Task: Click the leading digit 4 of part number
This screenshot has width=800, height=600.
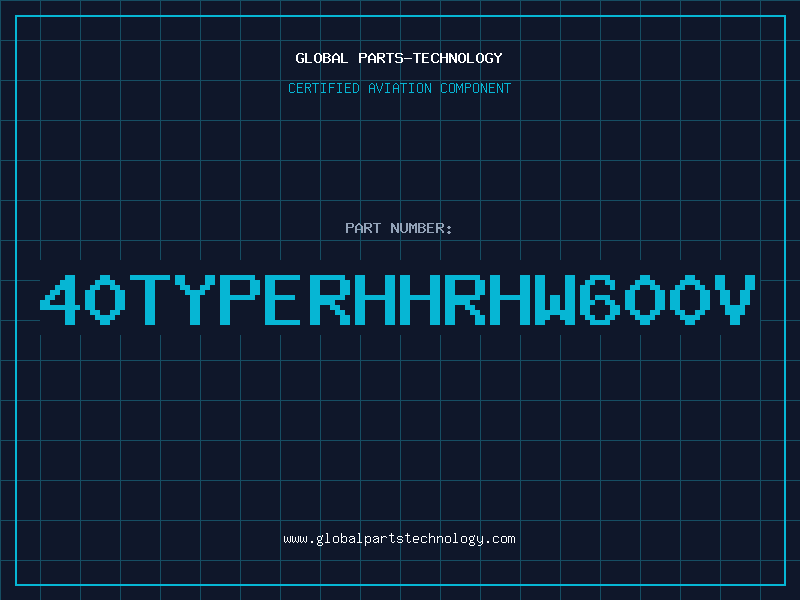Action: coord(60,299)
